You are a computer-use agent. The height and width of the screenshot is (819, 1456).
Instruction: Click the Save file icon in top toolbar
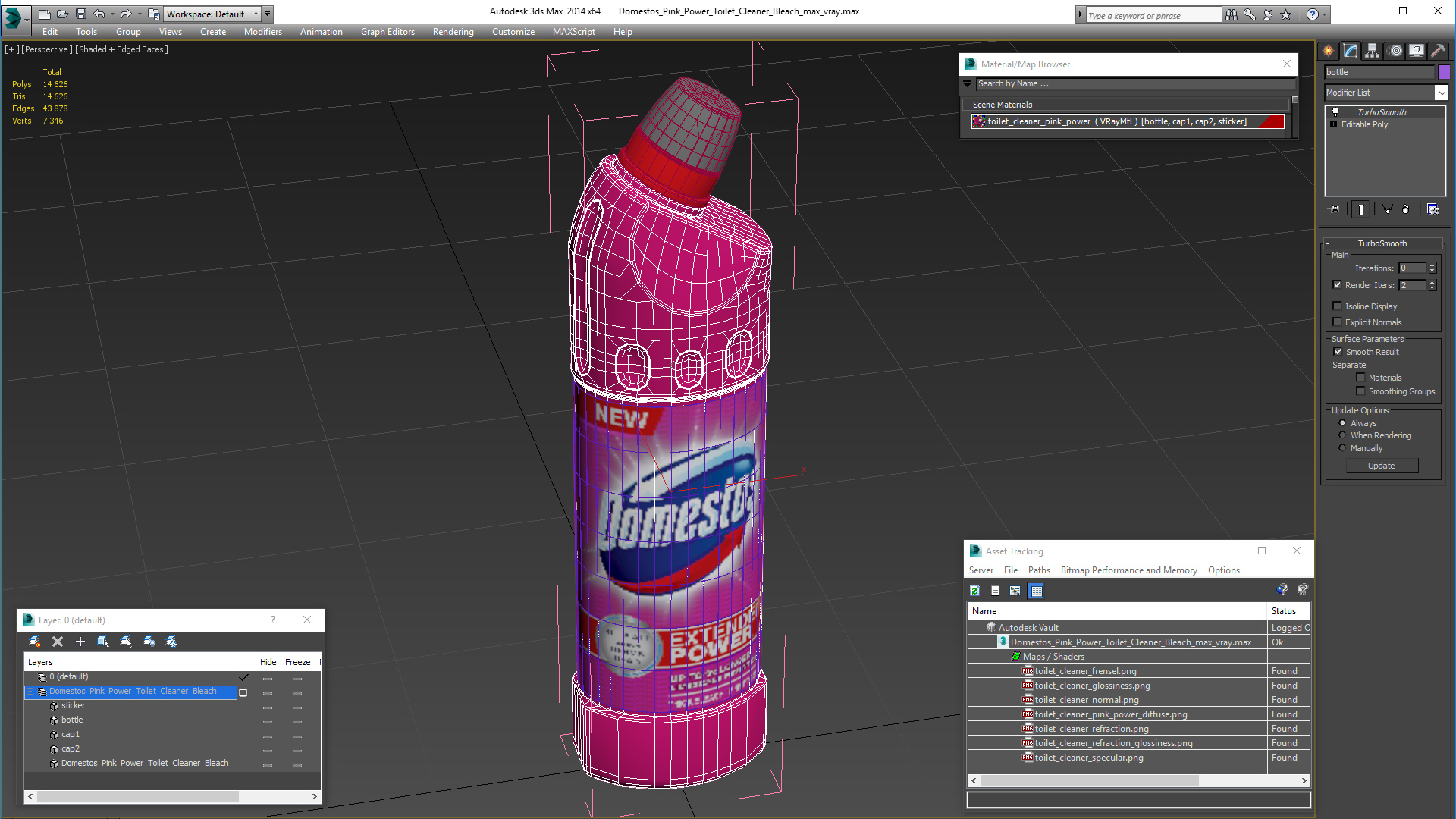tap(80, 14)
